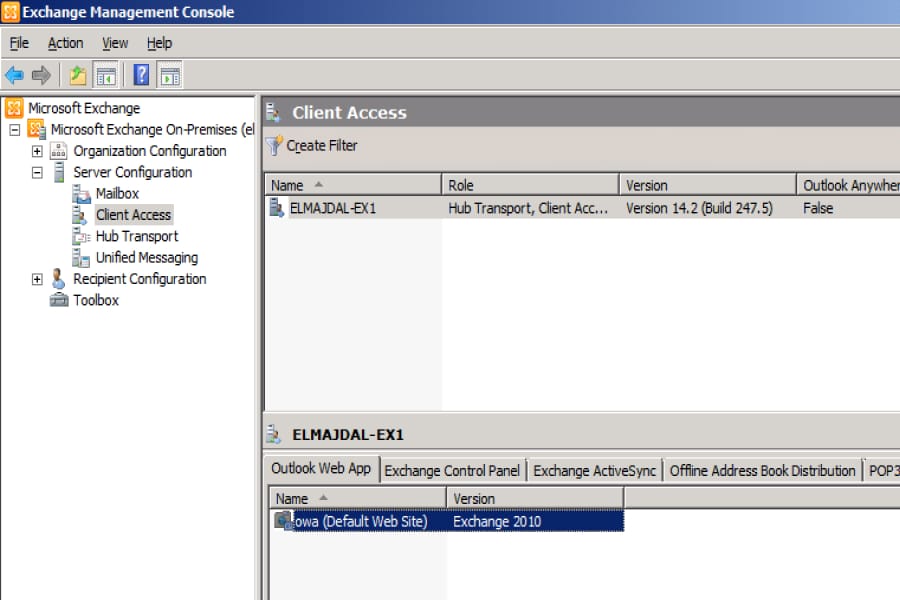
Task: Click the Client Access header icon
Action: [x=274, y=113]
